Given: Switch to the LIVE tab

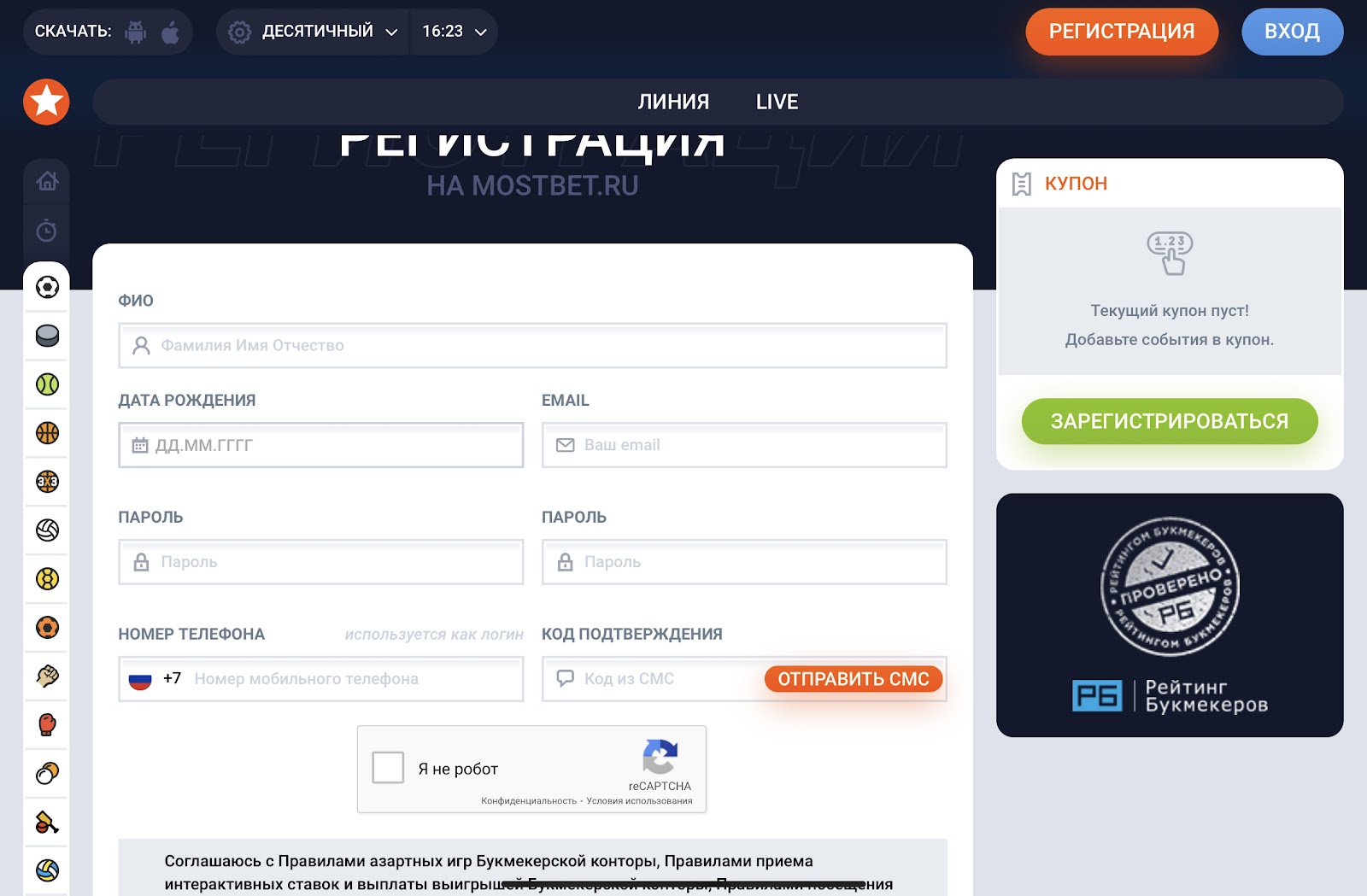Looking at the screenshot, I should tap(777, 102).
